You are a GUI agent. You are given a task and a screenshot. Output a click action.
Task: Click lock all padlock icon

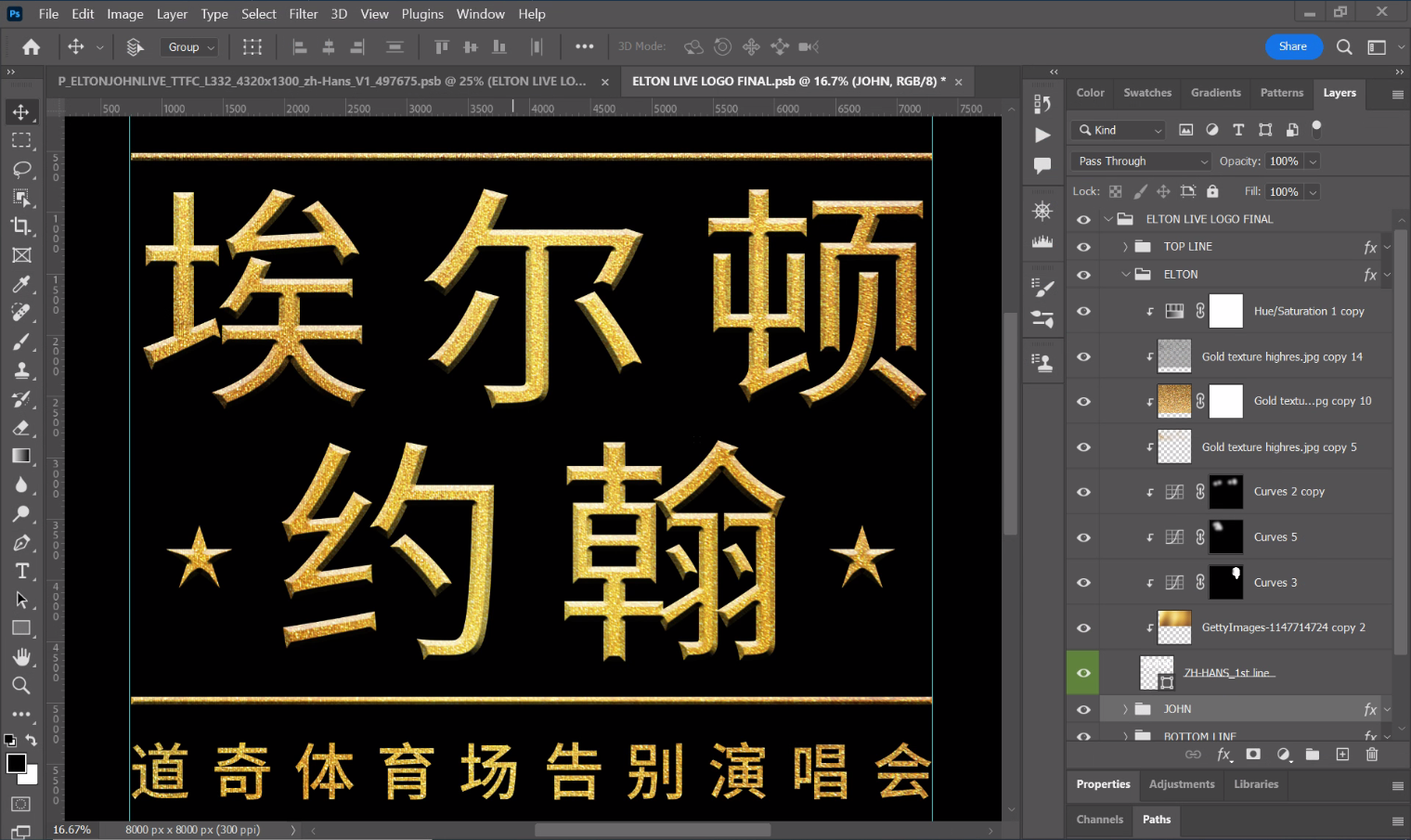[x=1212, y=191]
